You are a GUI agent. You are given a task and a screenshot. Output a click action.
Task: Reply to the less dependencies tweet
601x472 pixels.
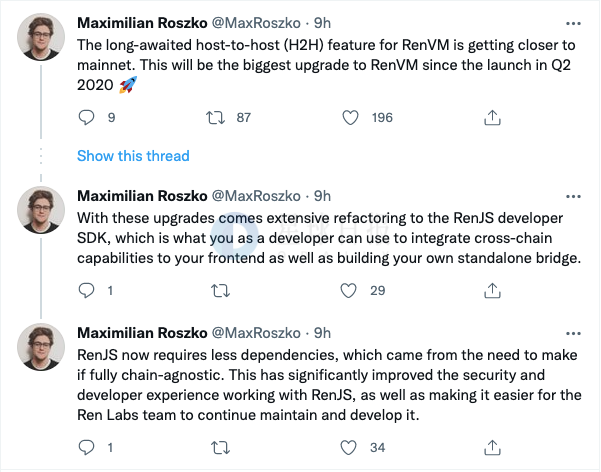click(x=85, y=447)
